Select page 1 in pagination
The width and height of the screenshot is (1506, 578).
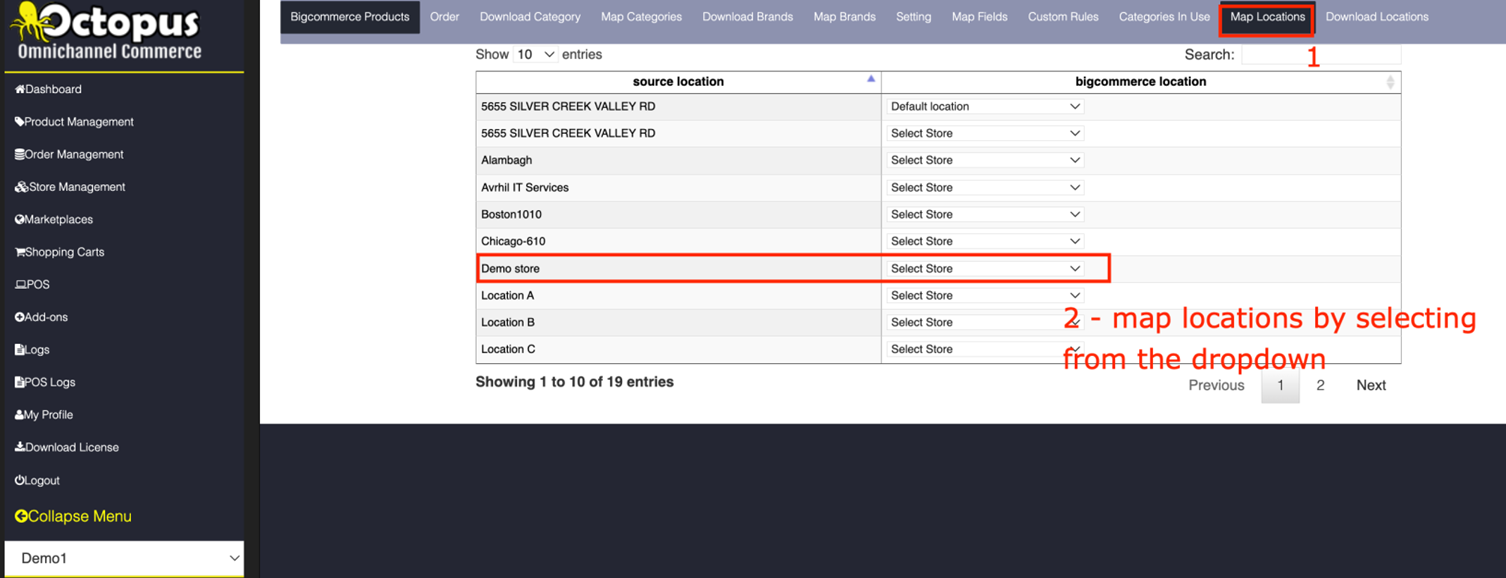coord(1280,385)
